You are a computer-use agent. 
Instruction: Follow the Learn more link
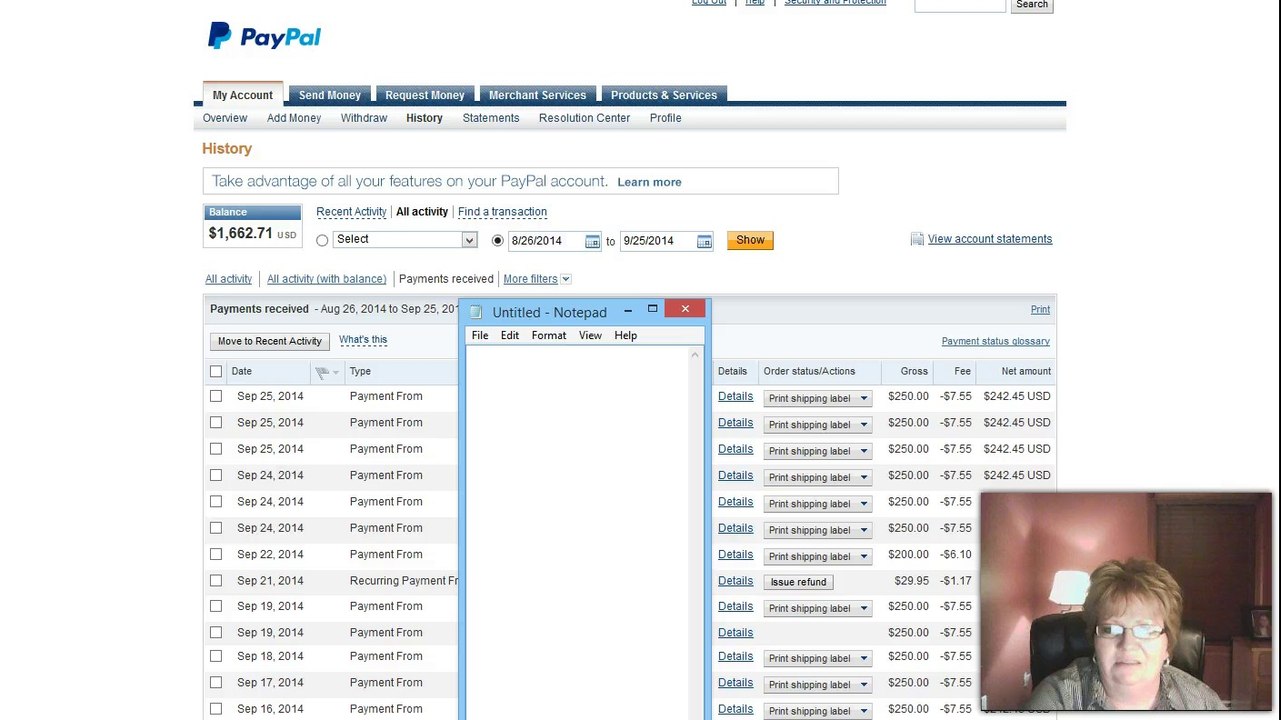click(649, 182)
